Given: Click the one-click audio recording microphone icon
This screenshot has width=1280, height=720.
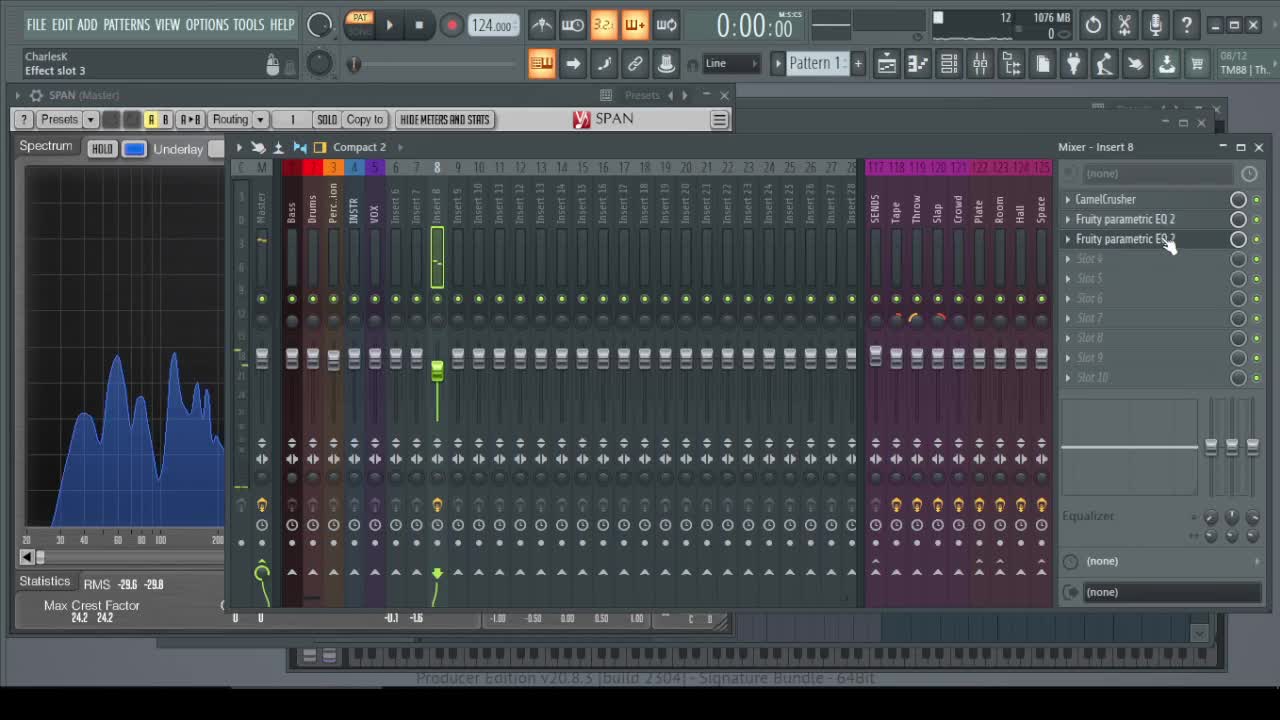Looking at the screenshot, I should pyautogui.click(x=1155, y=25).
